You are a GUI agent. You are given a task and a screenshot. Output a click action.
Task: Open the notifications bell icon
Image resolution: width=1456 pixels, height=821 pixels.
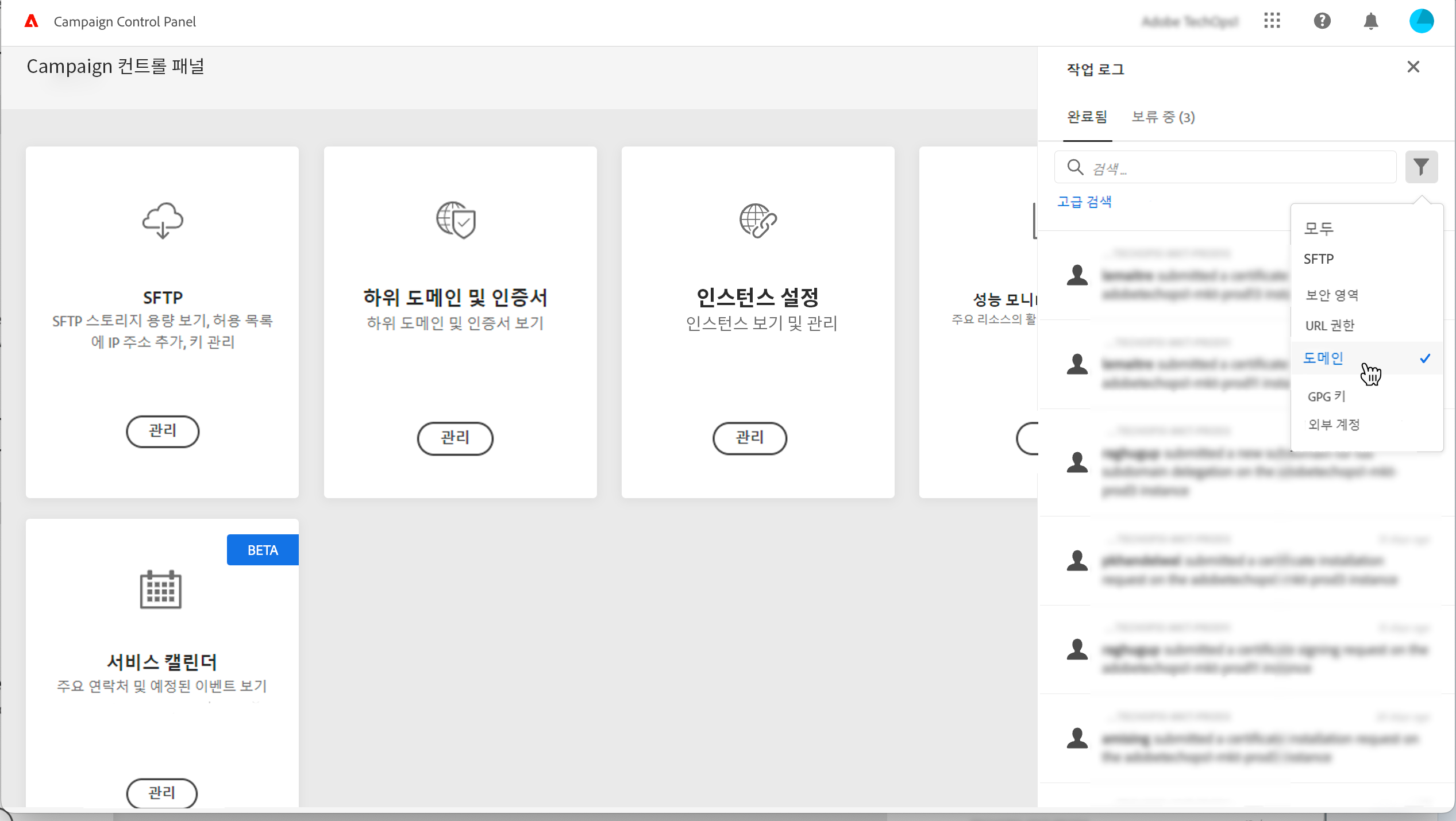pos(1371,21)
